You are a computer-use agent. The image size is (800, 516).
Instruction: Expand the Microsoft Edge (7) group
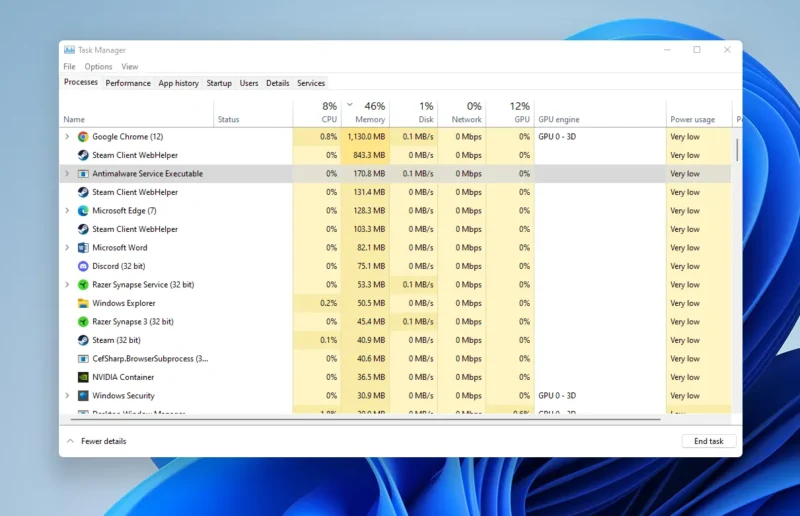(x=67, y=211)
